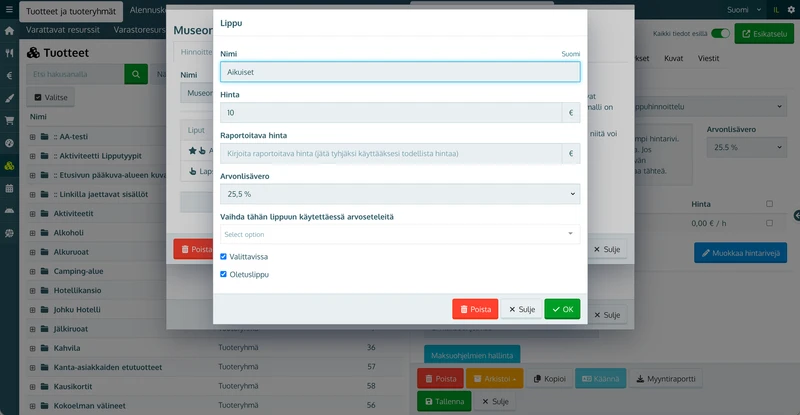
Task: Toggle the Oletuslippu checkbox
Action: [x=223, y=274]
